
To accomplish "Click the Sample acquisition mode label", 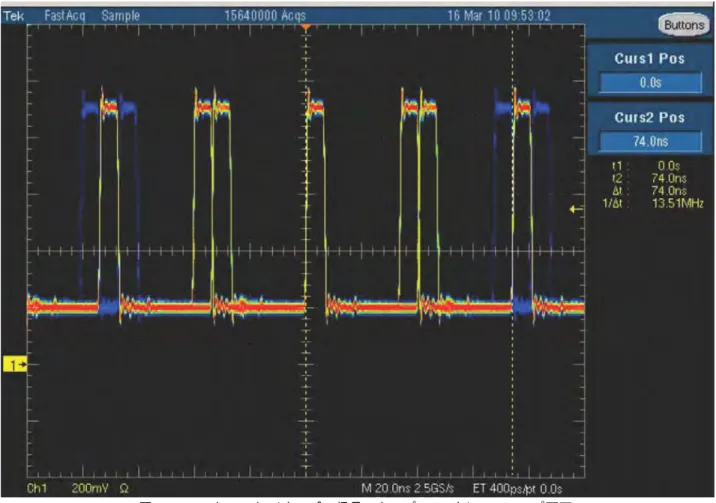I will point(121,16).
